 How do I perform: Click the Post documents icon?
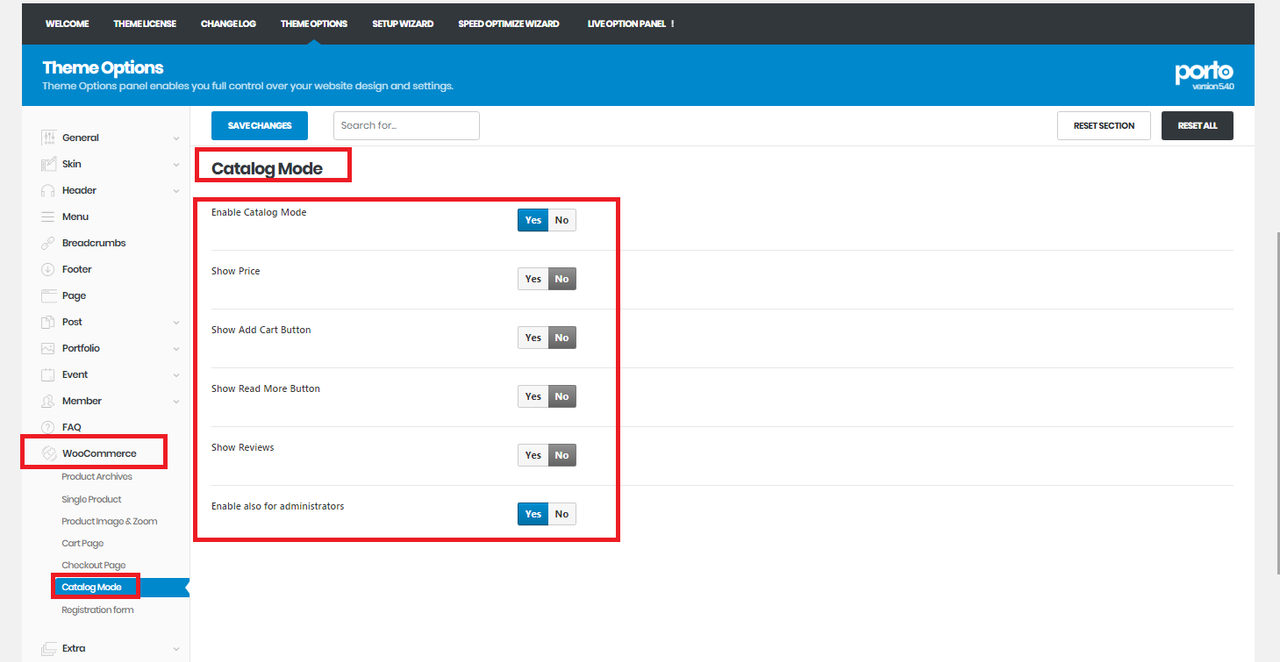click(x=48, y=322)
